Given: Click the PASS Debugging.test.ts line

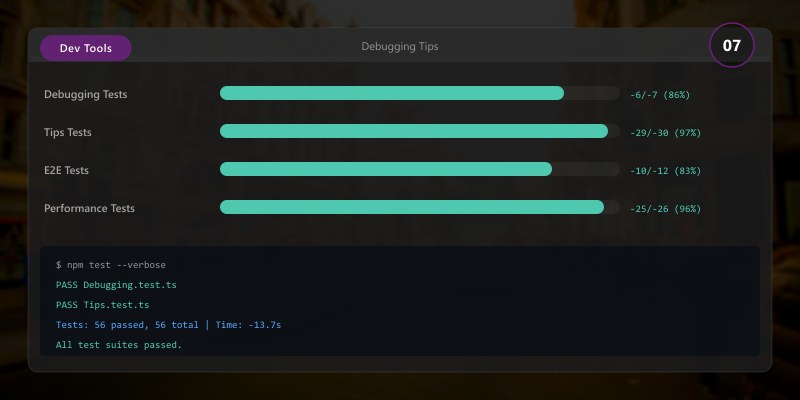Looking at the screenshot, I should [116, 285].
